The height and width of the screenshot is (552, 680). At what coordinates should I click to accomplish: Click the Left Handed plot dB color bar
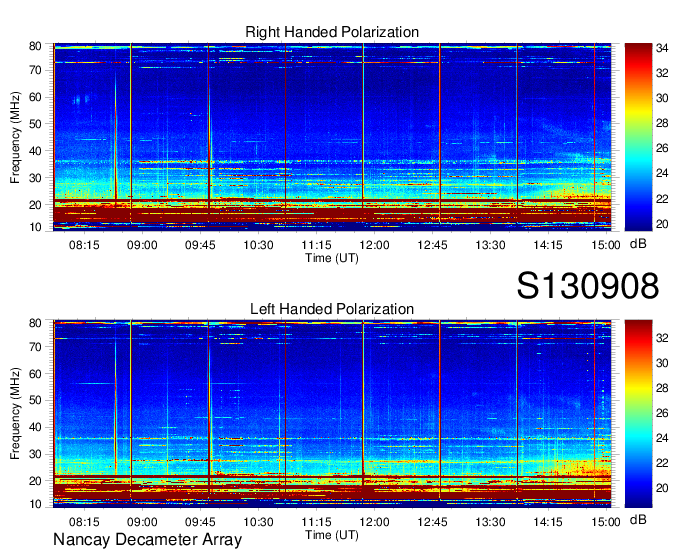[638, 414]
